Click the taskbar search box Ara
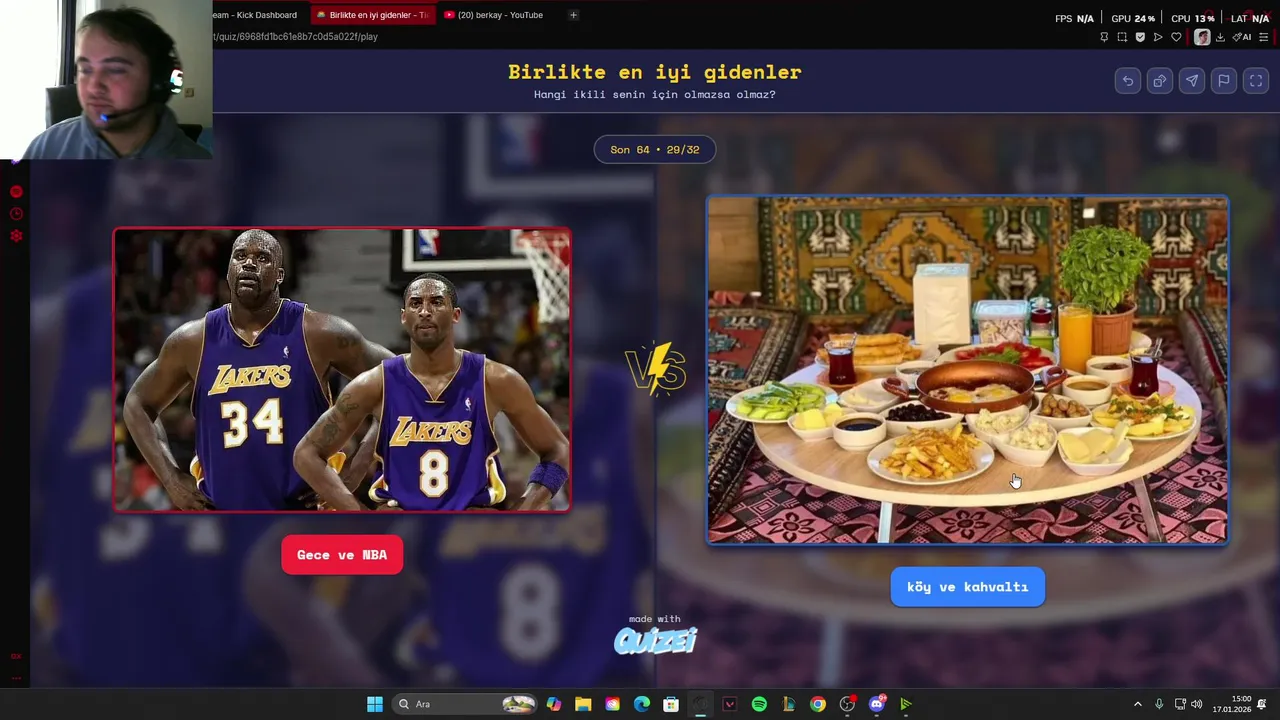Image resolution: width=1280 pixels, height=720 pixels. pos(465,704)
